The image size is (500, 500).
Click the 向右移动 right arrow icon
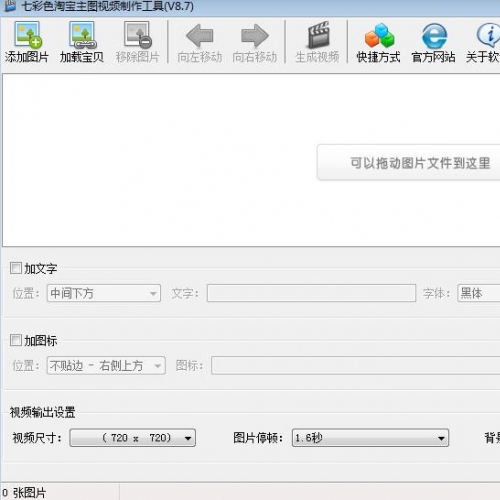(x=255, y=35)
